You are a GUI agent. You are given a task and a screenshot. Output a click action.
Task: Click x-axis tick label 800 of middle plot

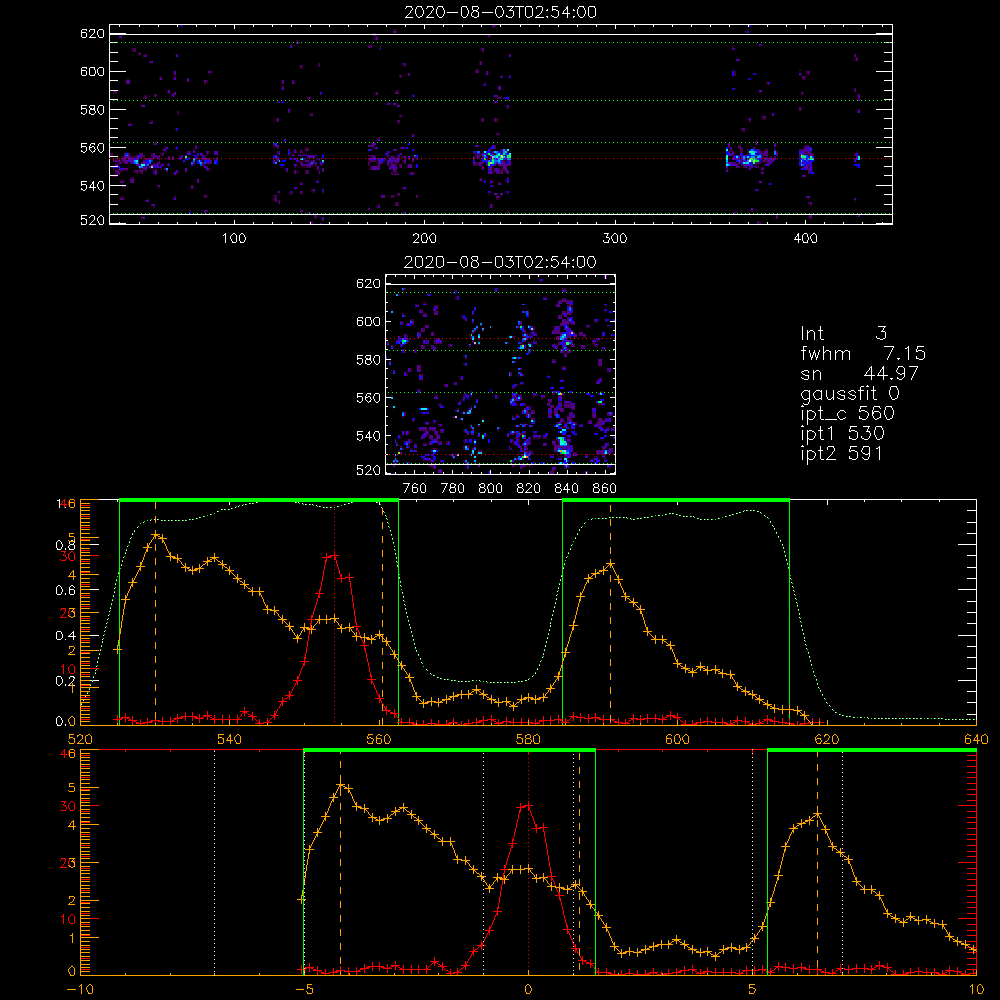click(x=490, y=489)
